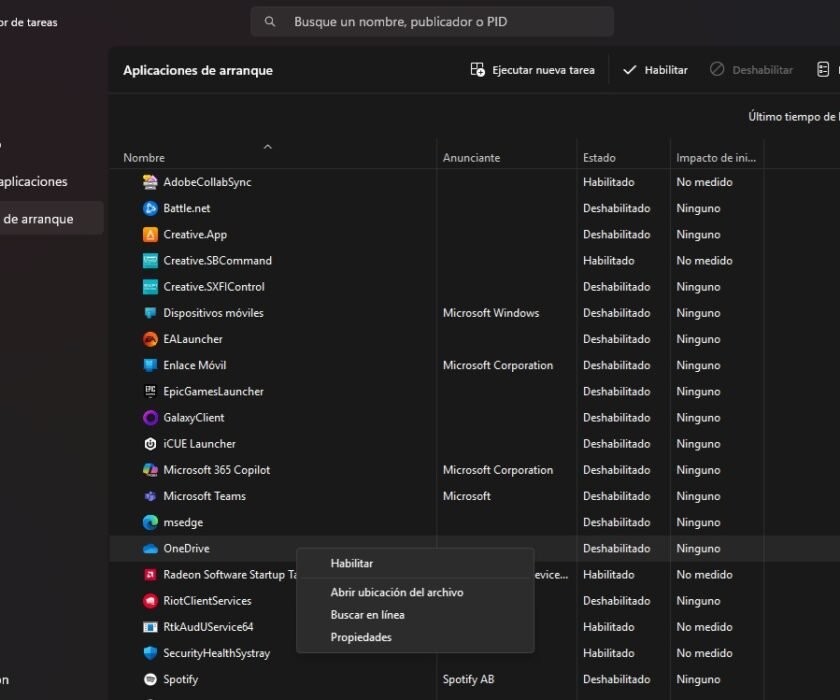Select the EpicGamesLauncher icon
The height and width of the screenshot is (700, 840).
coord(150,391)
